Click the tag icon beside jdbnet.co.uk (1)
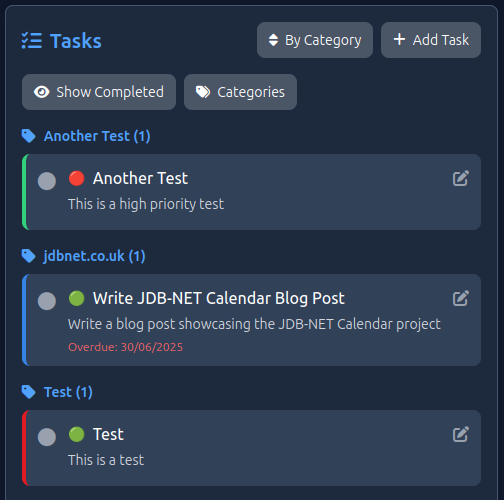Image resolution: width=504 pixels, height=500 pixels. pyautogui.click(x=29, y=256)
